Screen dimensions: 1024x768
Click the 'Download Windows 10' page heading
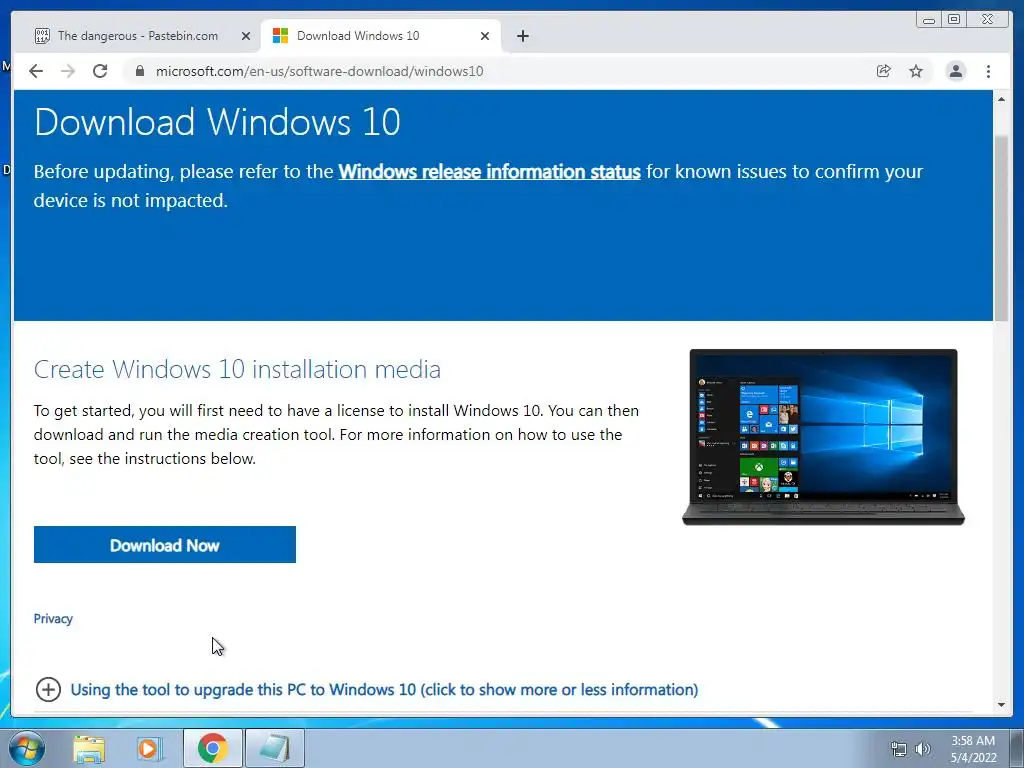coord(217,121)
